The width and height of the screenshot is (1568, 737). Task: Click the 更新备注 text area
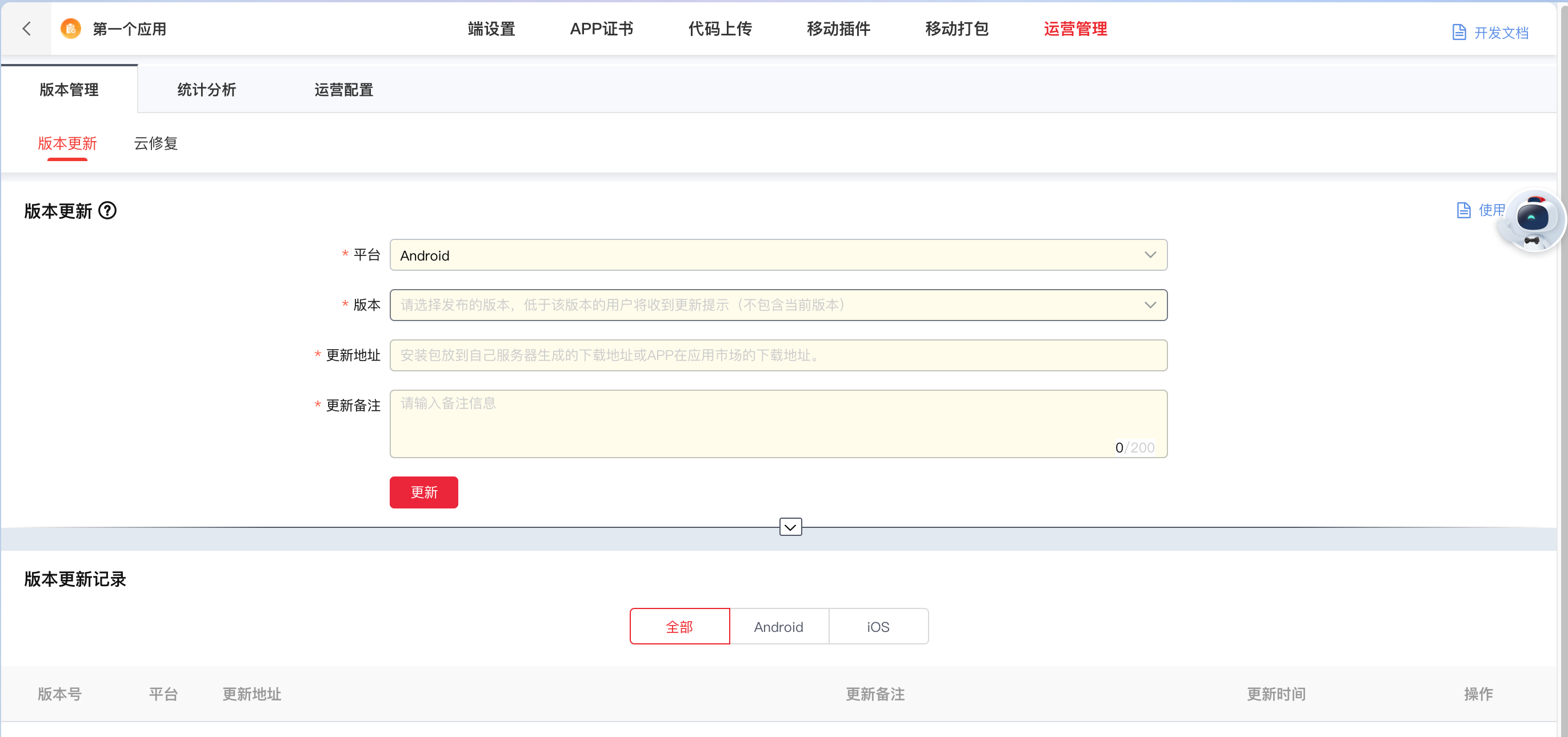tap(778, 423)
